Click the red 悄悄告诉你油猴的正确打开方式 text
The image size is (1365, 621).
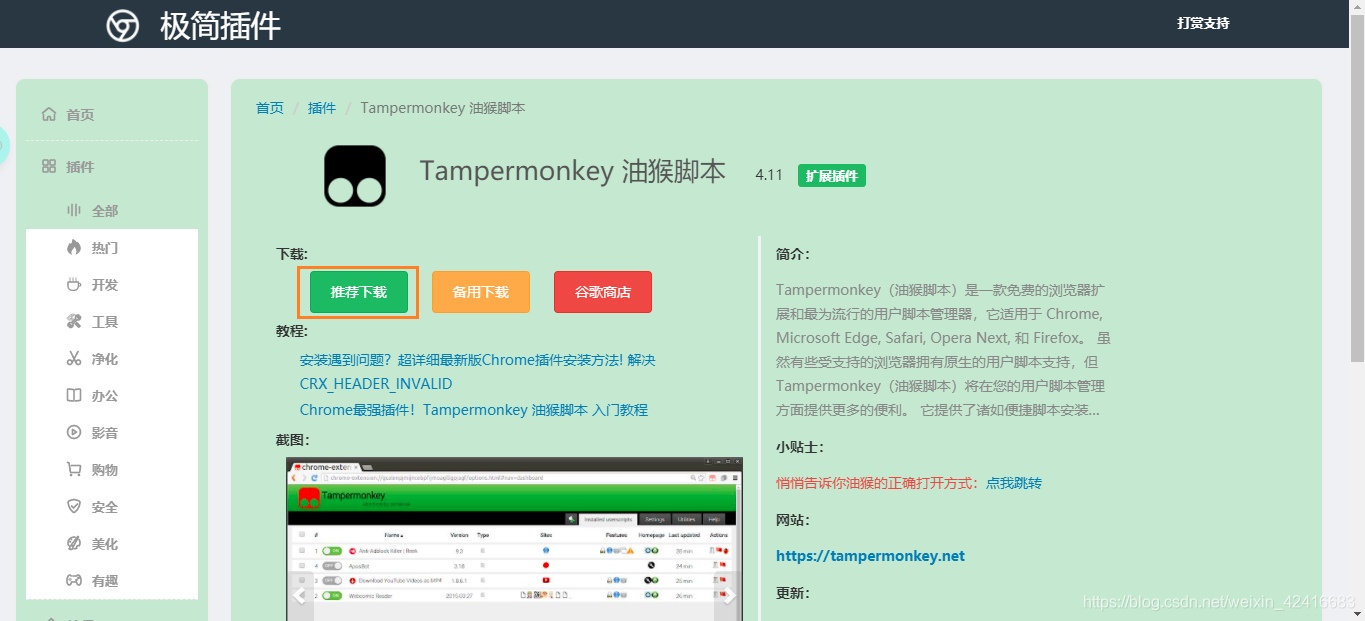[x=879, y=483]
